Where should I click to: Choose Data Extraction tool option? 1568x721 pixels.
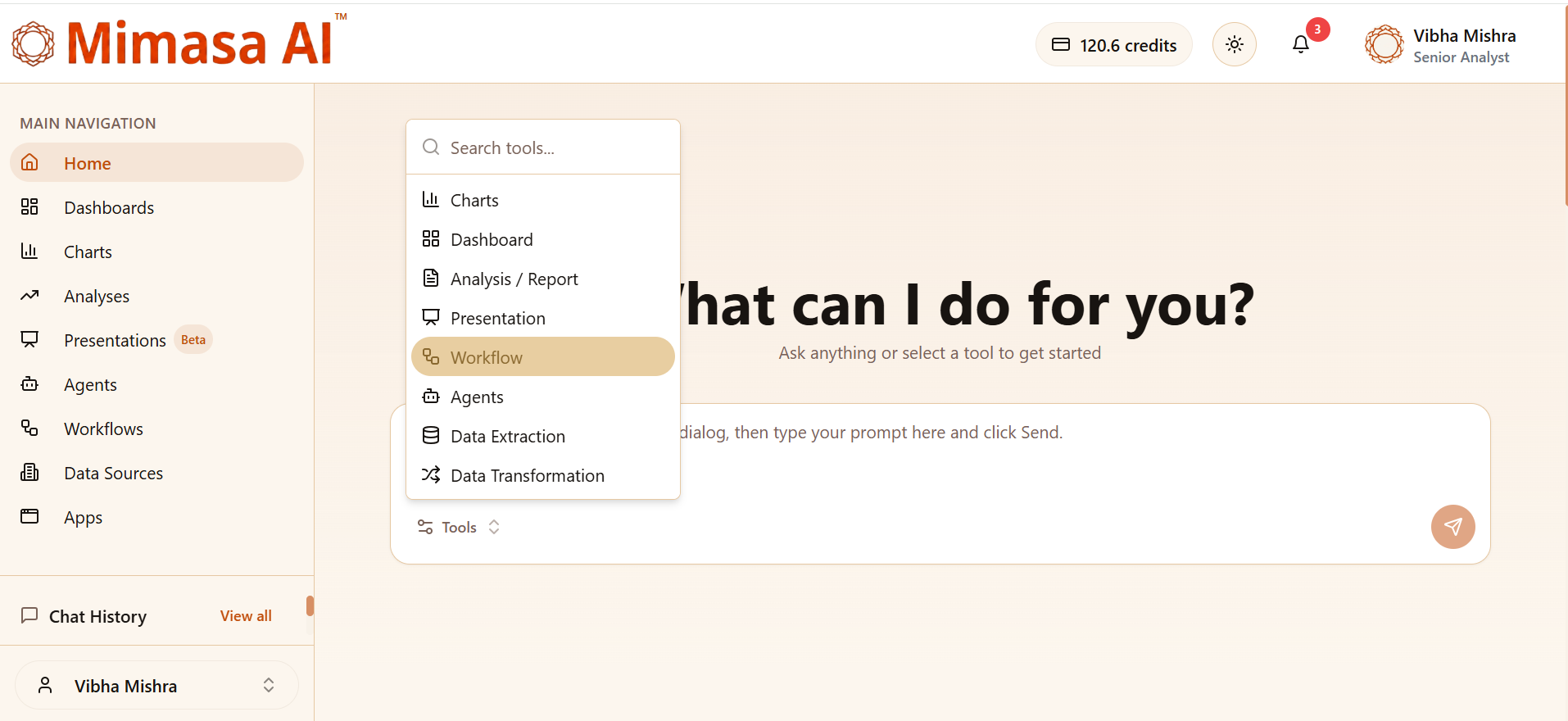pos(542,436)
